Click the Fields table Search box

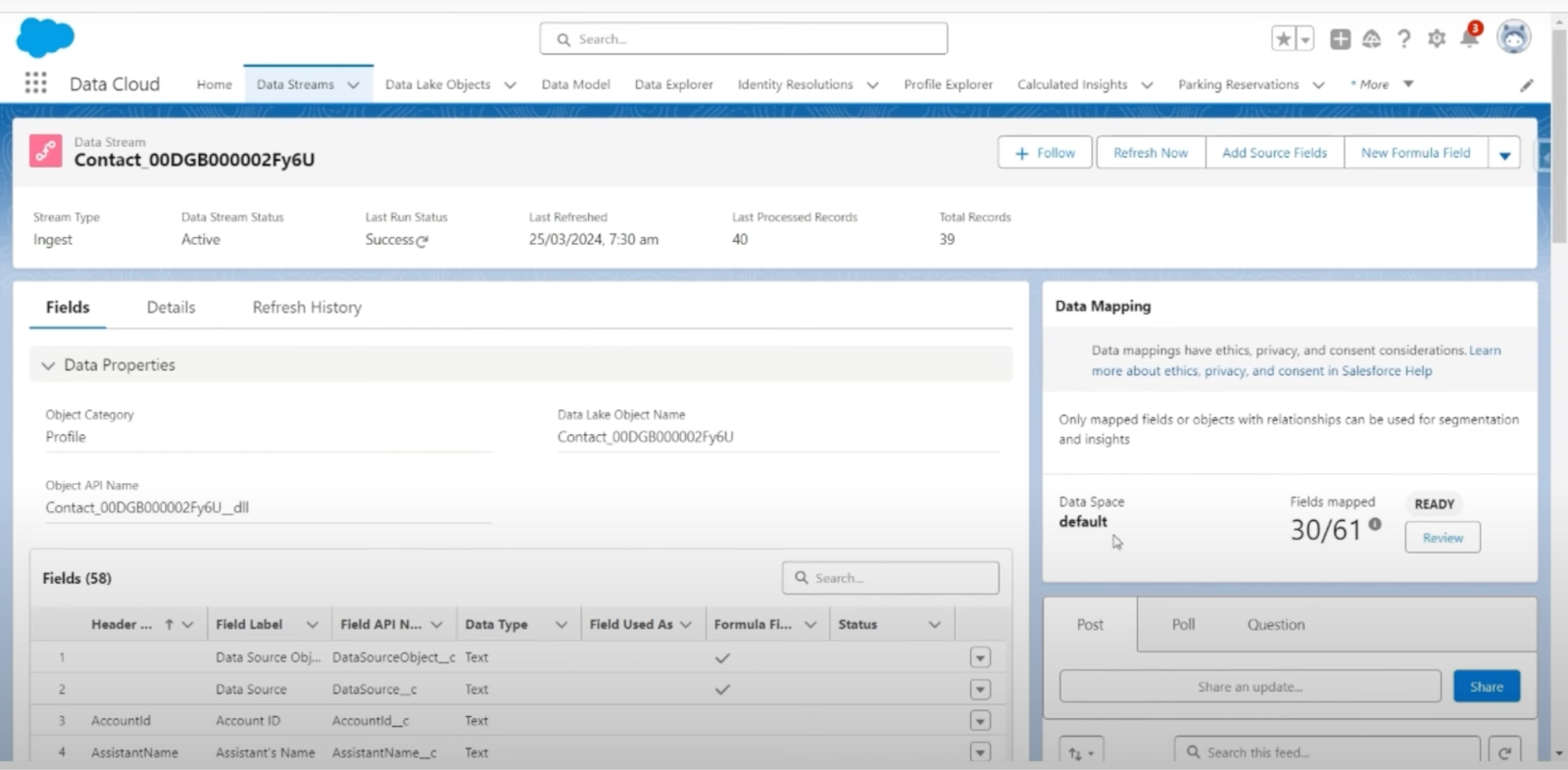click(x=891, y=578)
